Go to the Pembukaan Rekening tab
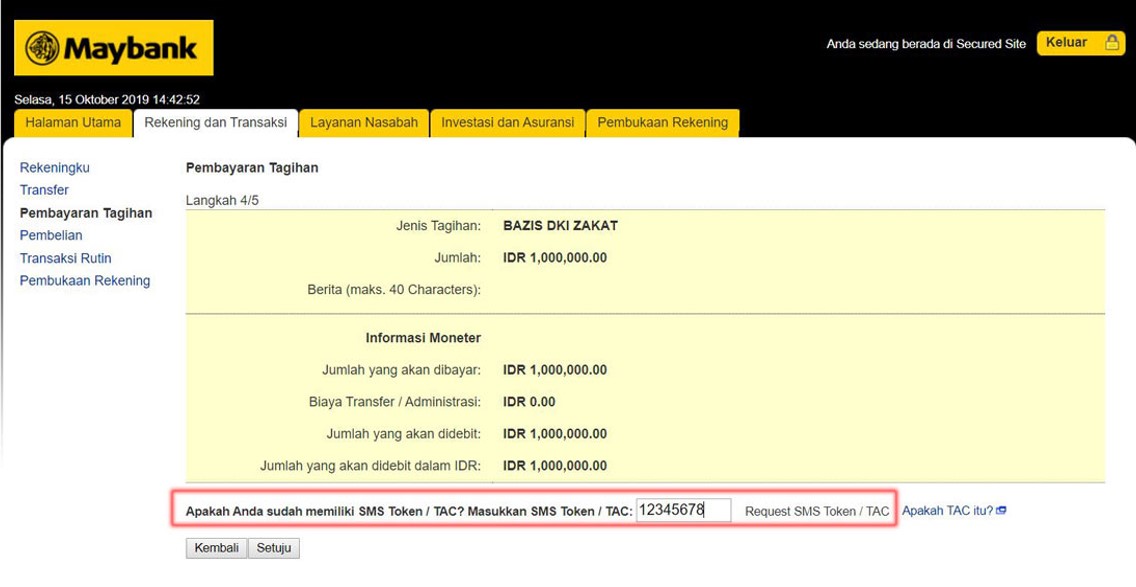 click(663, 122)
